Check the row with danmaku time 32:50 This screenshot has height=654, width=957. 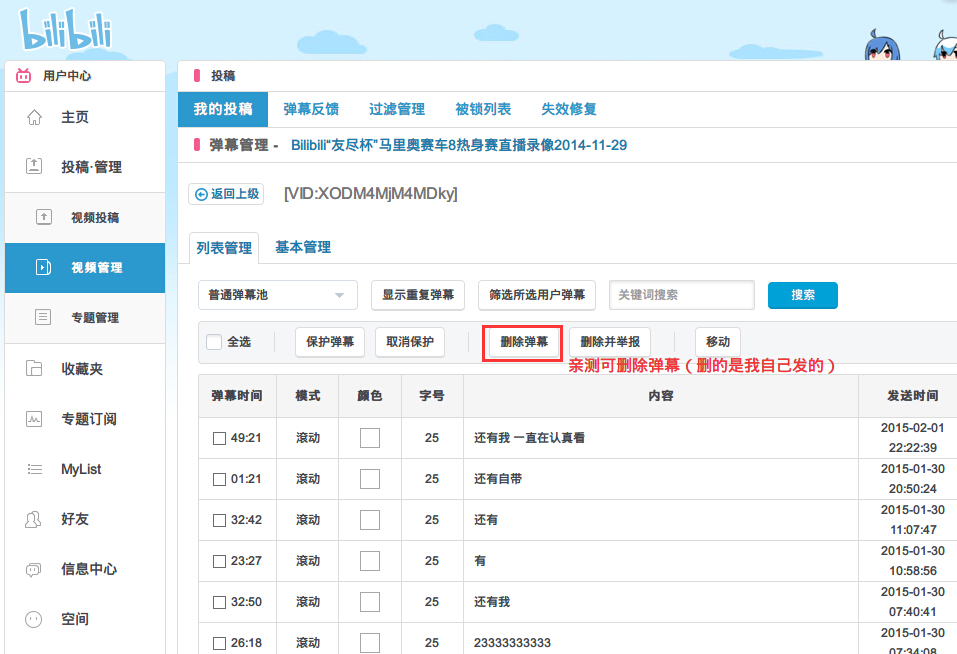(x=219, y=602)
